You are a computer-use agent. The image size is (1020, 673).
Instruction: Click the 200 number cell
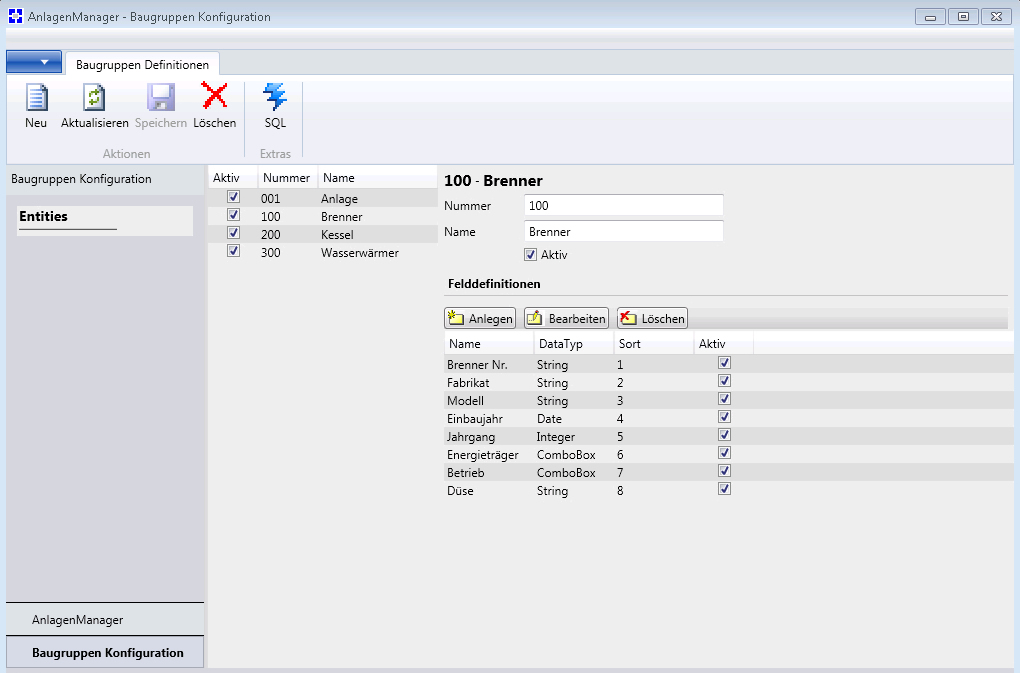pyautogui.click(x=271, y=235)
